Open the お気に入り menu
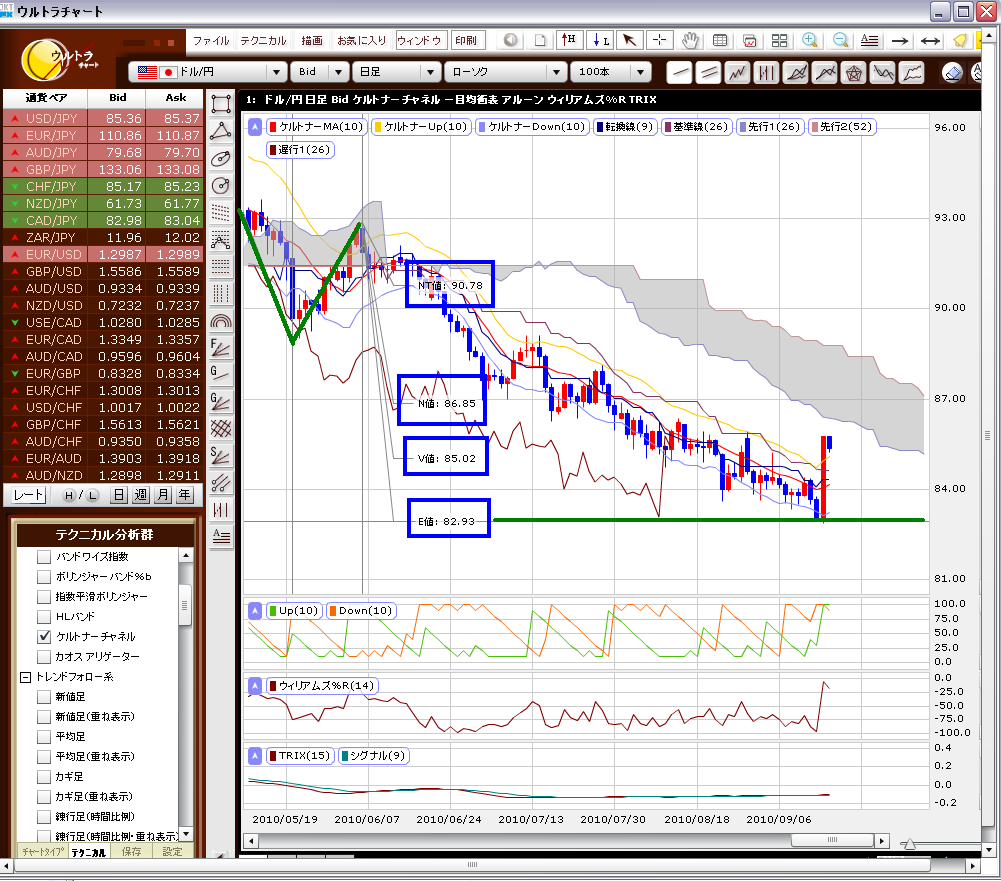Image resolution: width=1001 pixels, height=881 pixels. (361, 40)
